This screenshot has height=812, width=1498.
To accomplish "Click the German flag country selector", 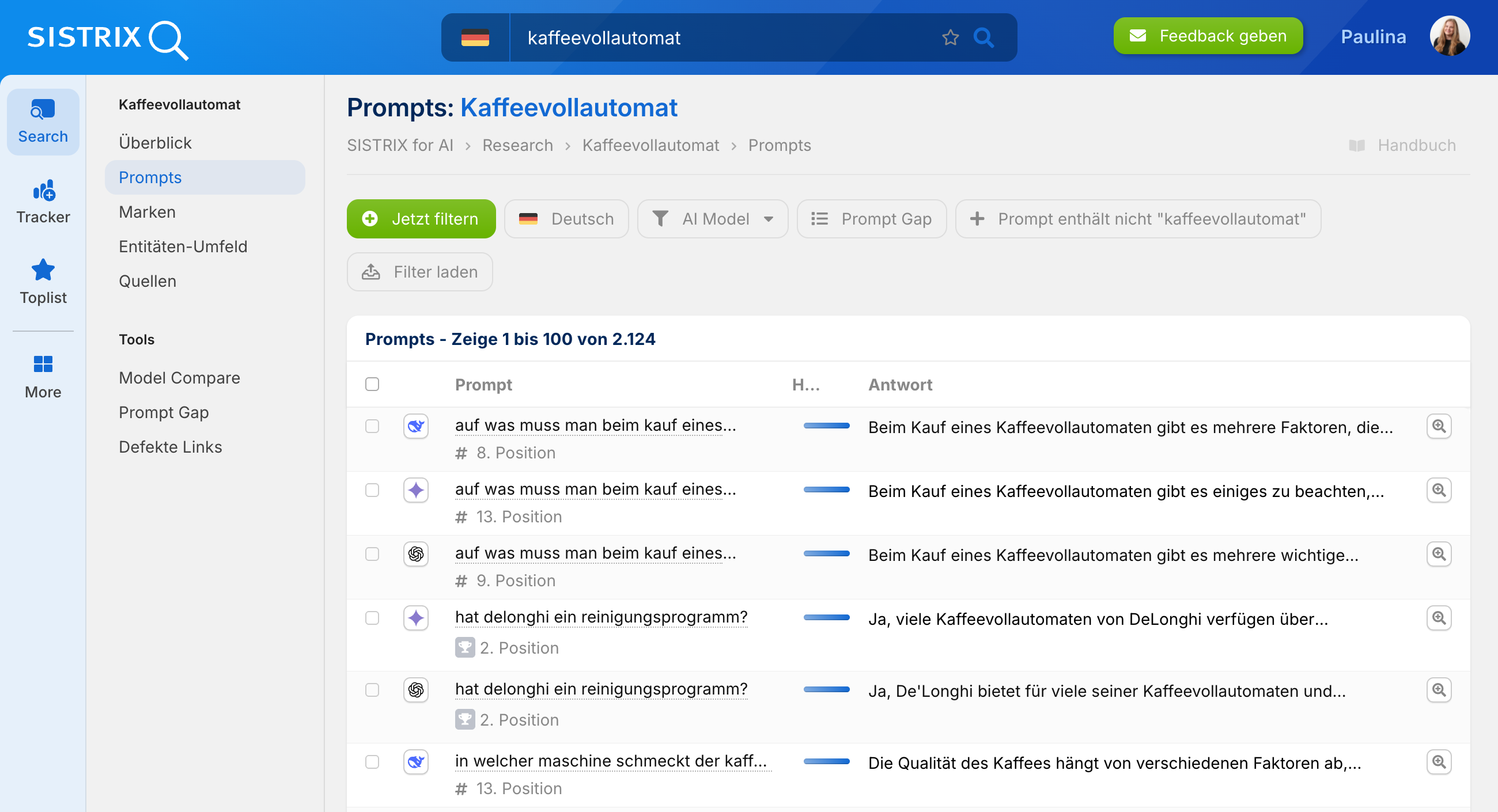I will tap(475, 38).
